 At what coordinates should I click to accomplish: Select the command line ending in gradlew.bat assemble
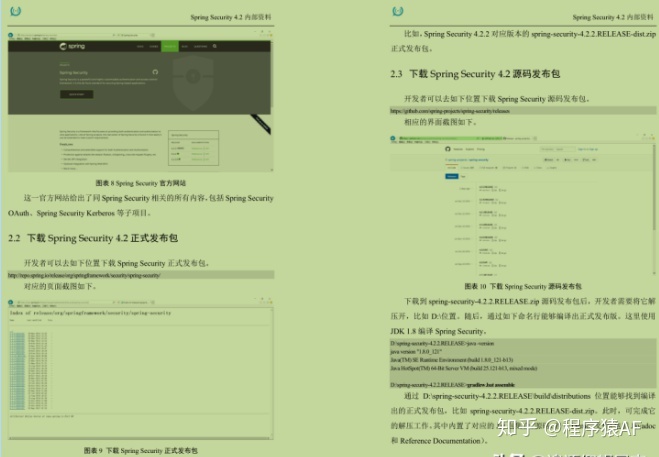453,385
